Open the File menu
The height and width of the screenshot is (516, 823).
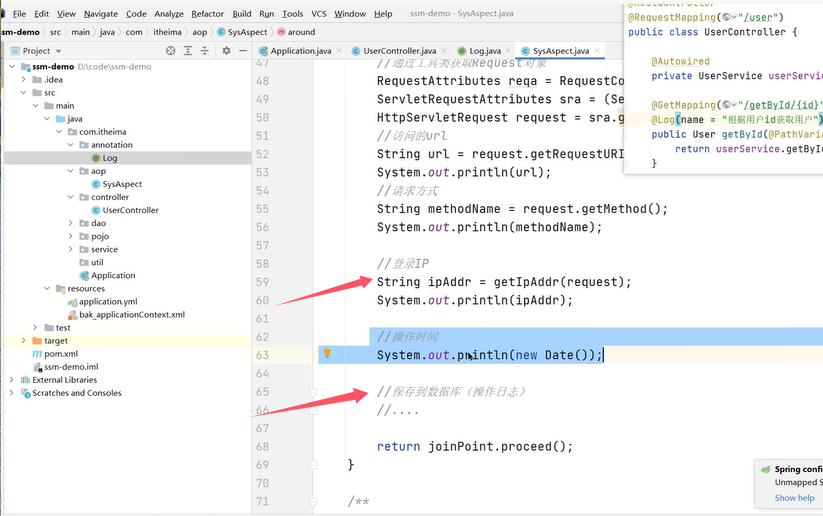click(x=19, y=14)
